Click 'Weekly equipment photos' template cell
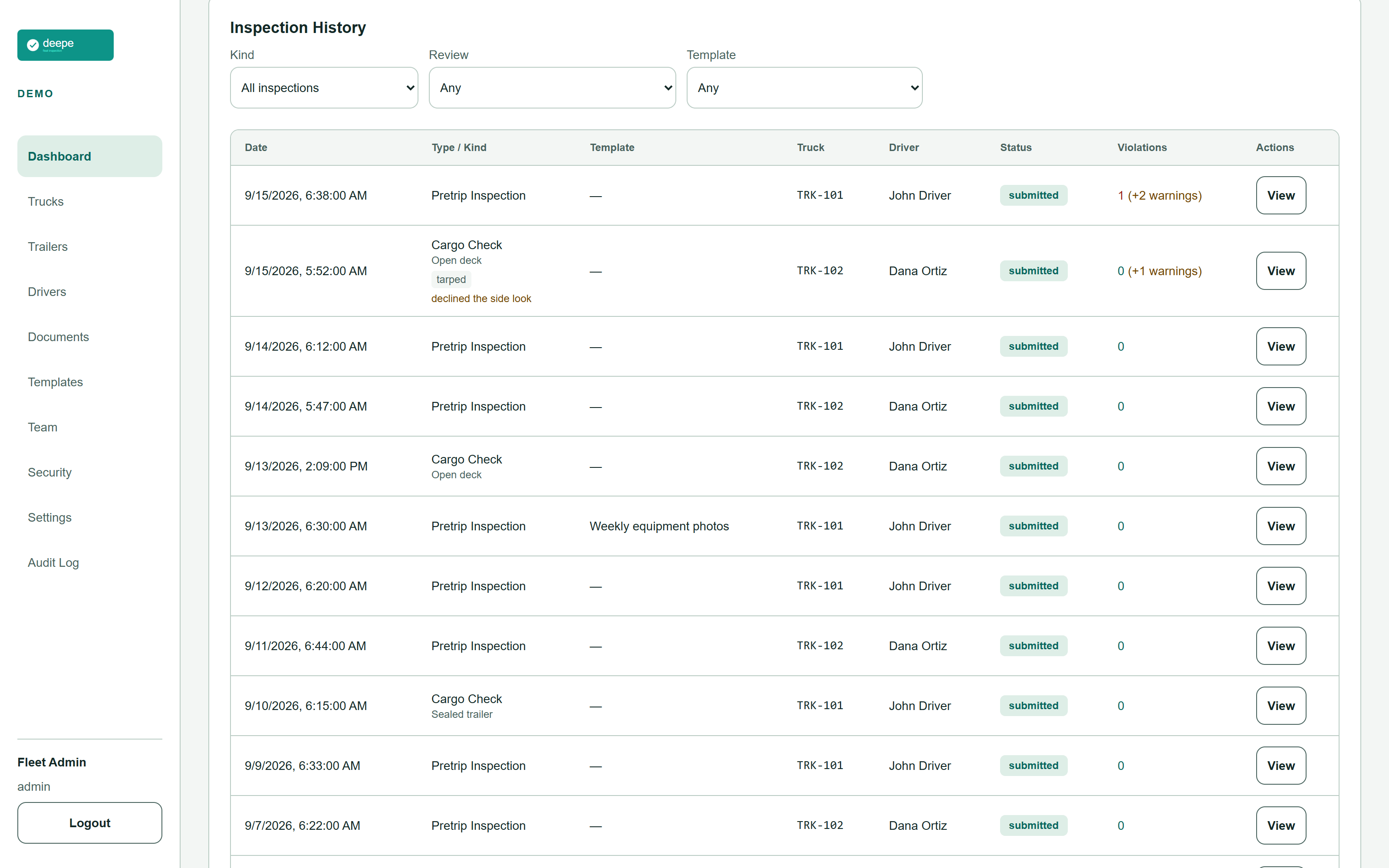Viewport: 1389px width, 868px height. (659, 526)
